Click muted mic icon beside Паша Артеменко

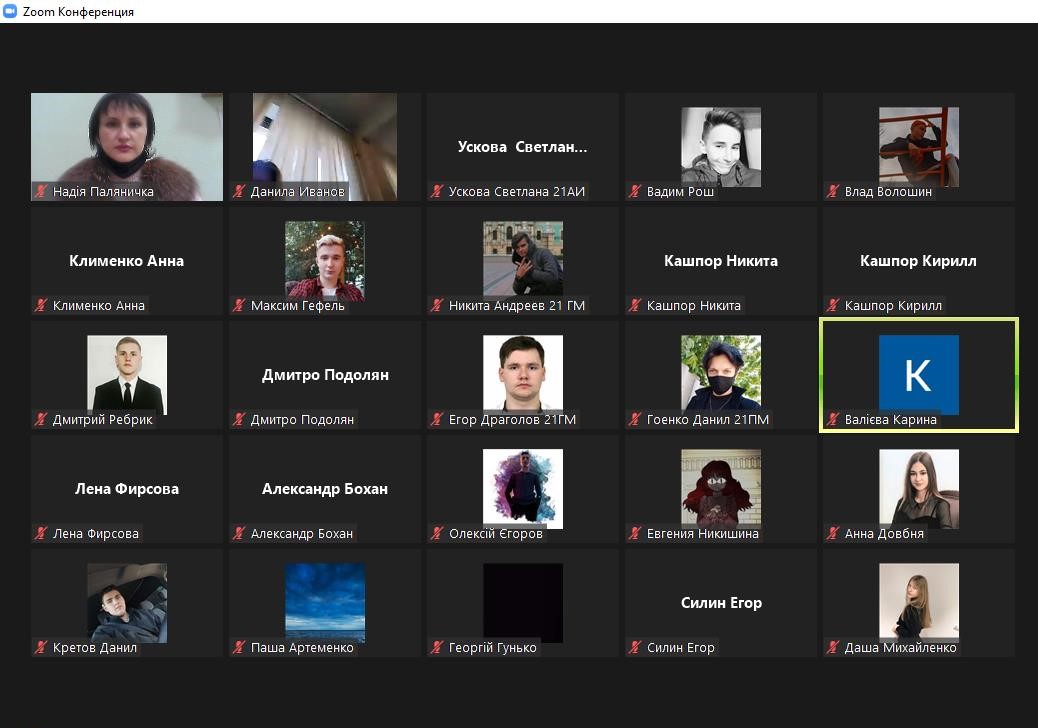pos(239,647)
